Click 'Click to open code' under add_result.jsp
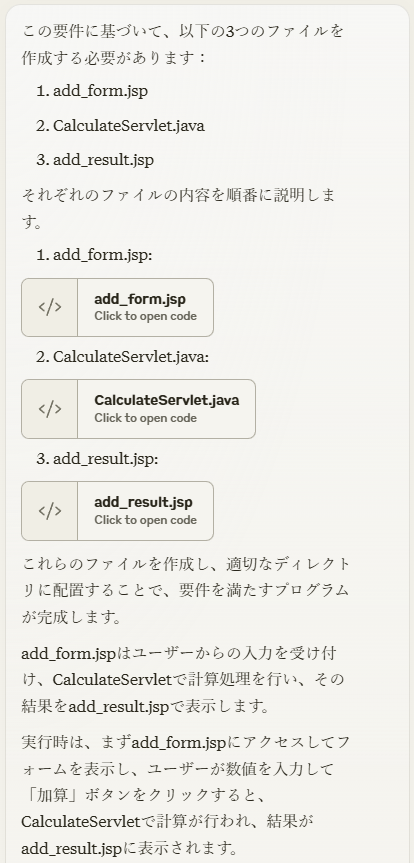This screenshot has height=863, width=414. pos(145,520)
